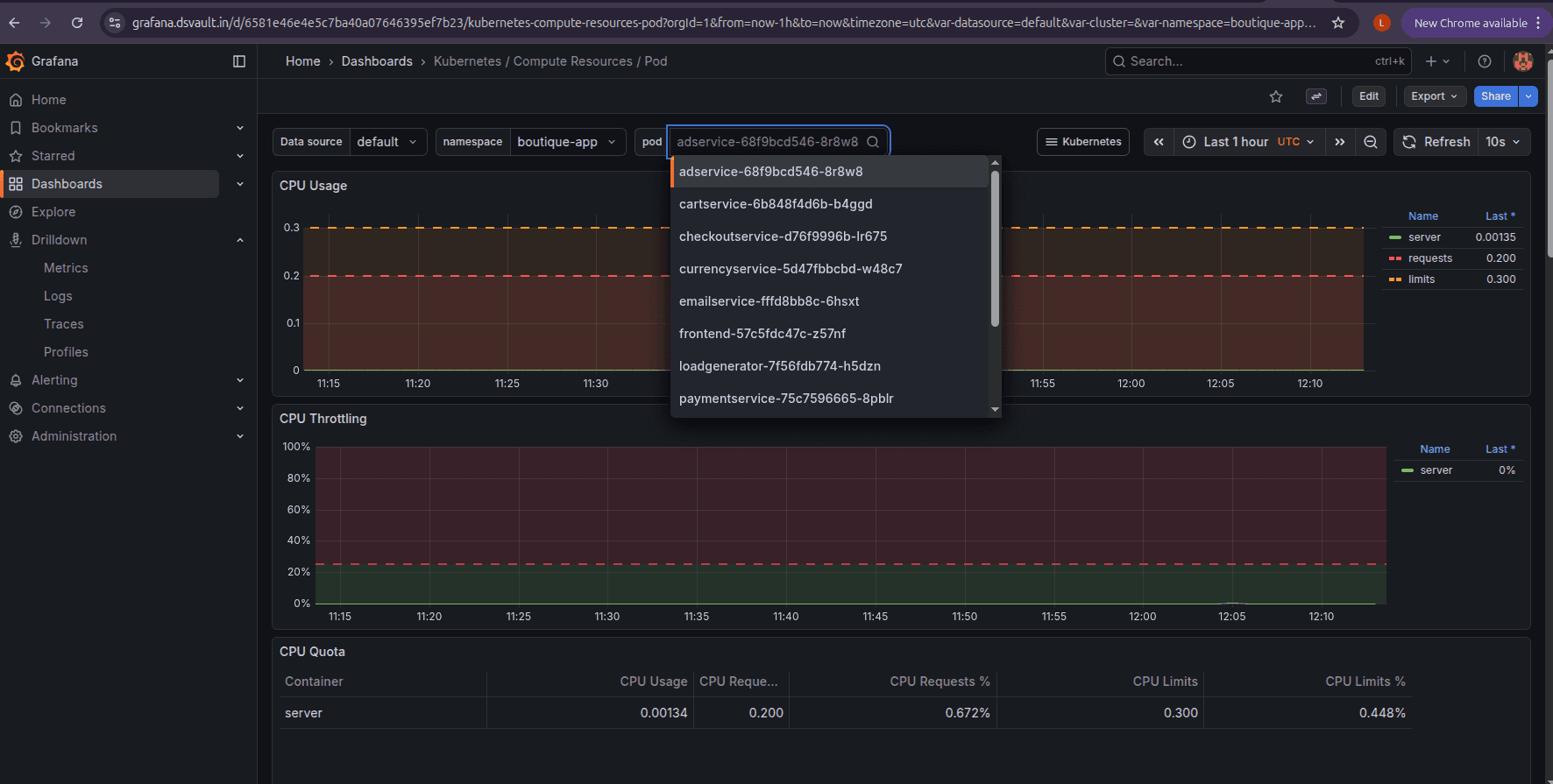Image resolution: width=1553 pixels, height=784 pixels.
Task: Click the pod list scrollbar thumb
Action: 995,249
